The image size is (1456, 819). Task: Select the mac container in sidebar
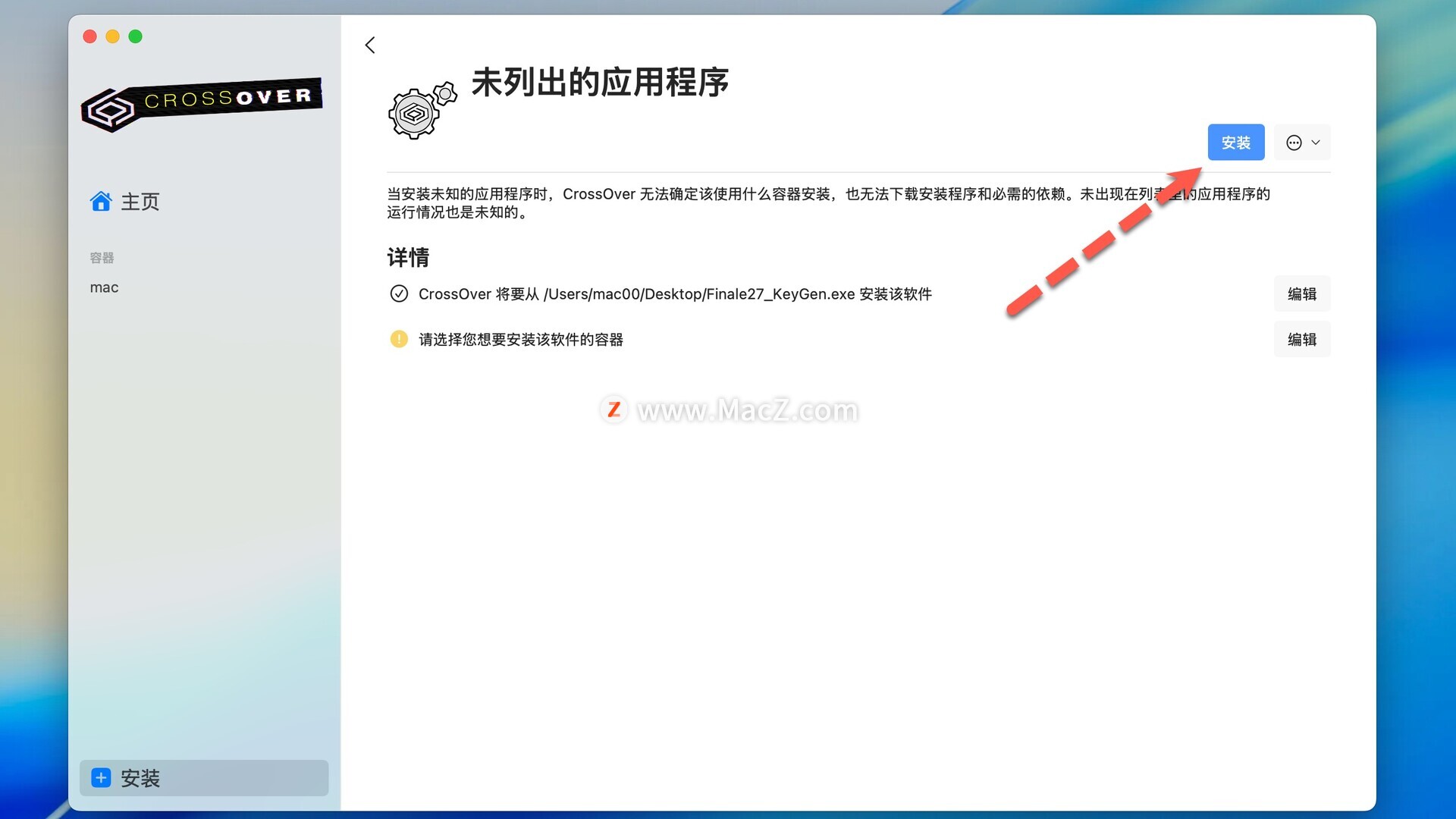[x=105, y=287]
